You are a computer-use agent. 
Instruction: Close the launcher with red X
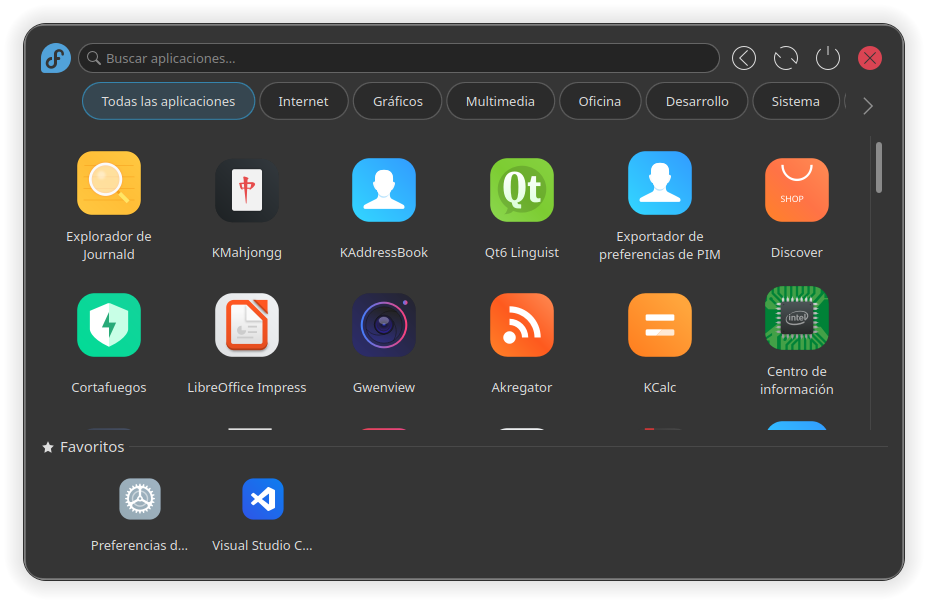(x=870, y=58)
